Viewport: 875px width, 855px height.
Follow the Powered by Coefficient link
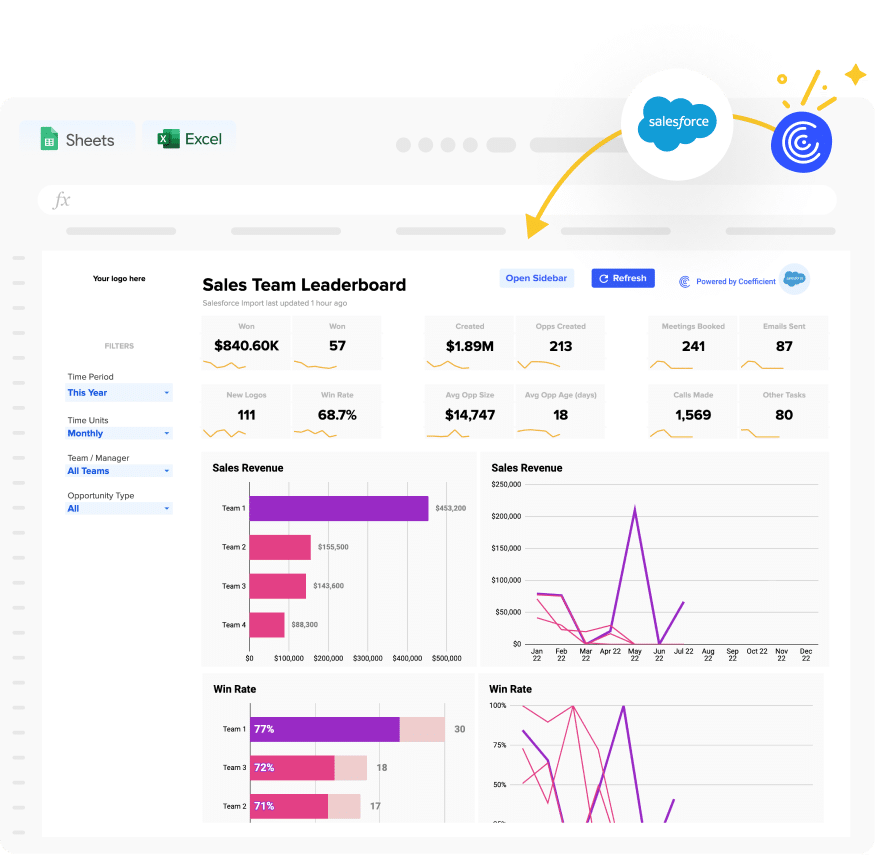735,282
